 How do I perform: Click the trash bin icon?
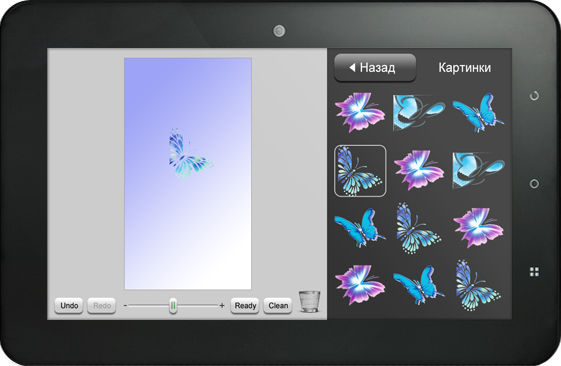click(x=309, y=302)
